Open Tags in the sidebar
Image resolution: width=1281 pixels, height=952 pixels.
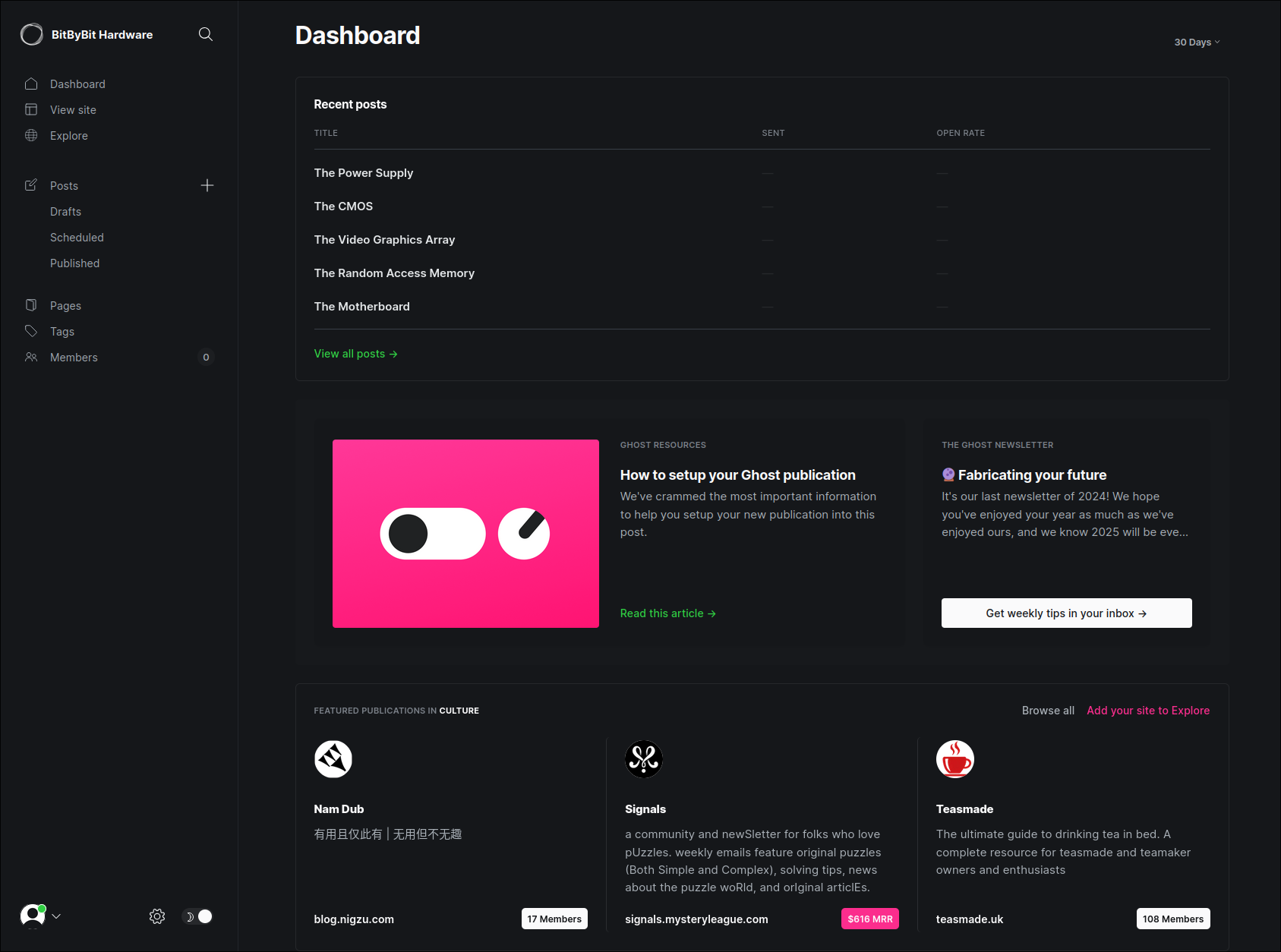[62, 332]
